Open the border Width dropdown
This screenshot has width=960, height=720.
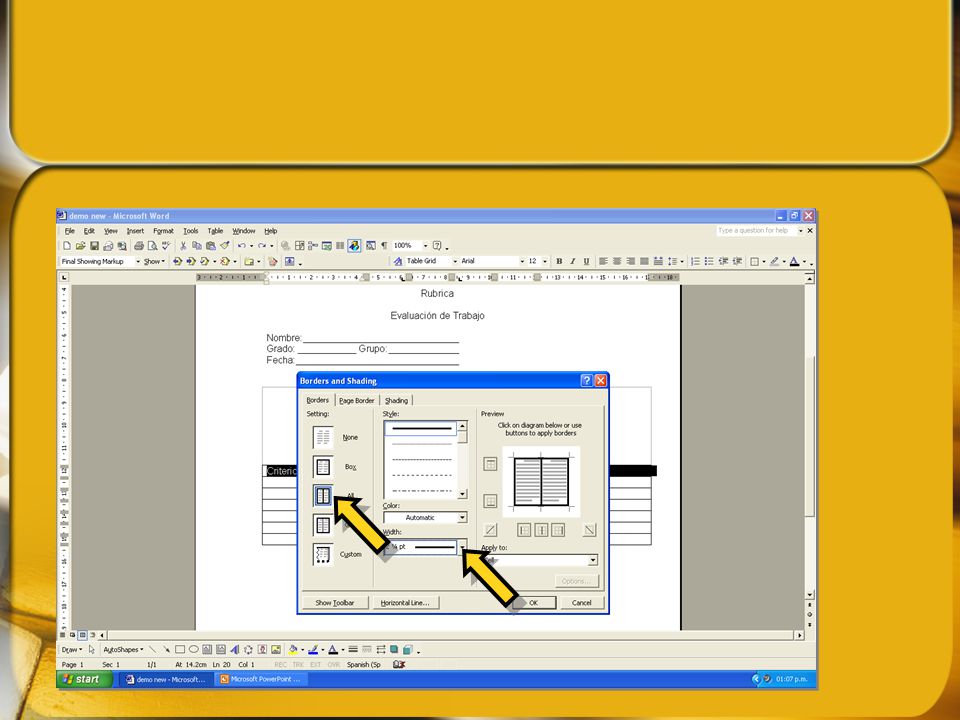click(462, 547)
